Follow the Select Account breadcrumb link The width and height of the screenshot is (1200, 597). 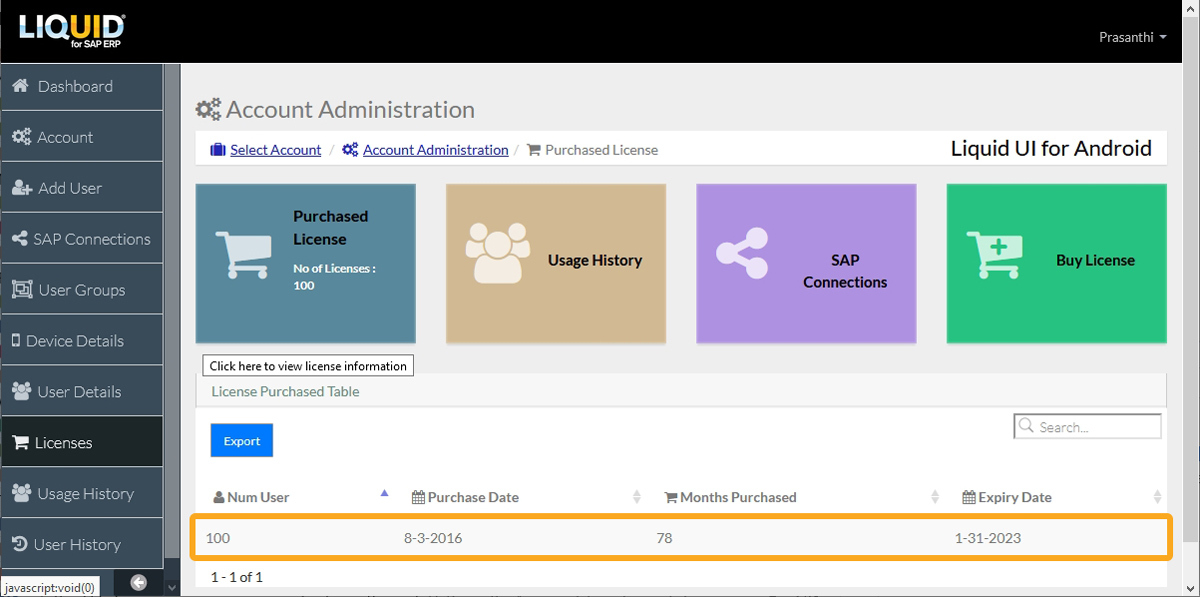(275, 150)
